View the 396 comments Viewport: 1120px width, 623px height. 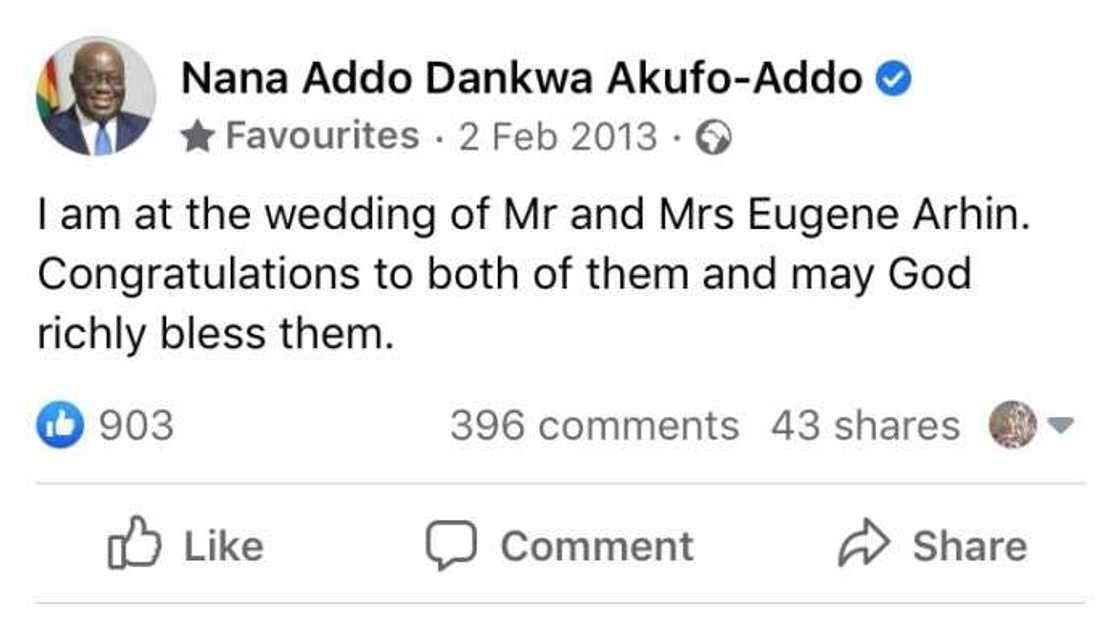595,425
